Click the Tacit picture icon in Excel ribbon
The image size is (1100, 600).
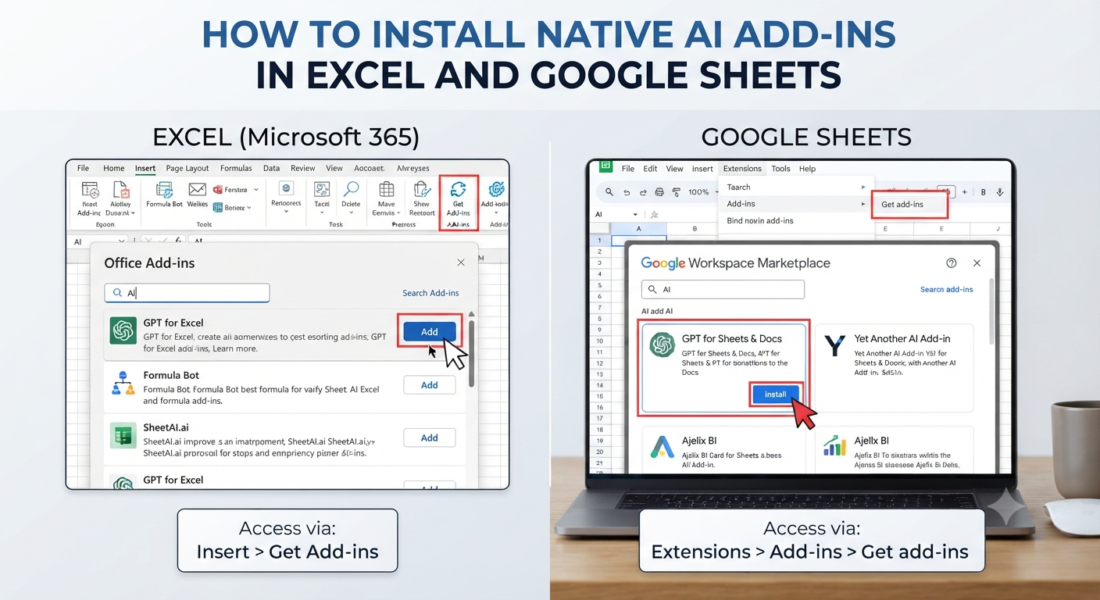click(322, 189)
